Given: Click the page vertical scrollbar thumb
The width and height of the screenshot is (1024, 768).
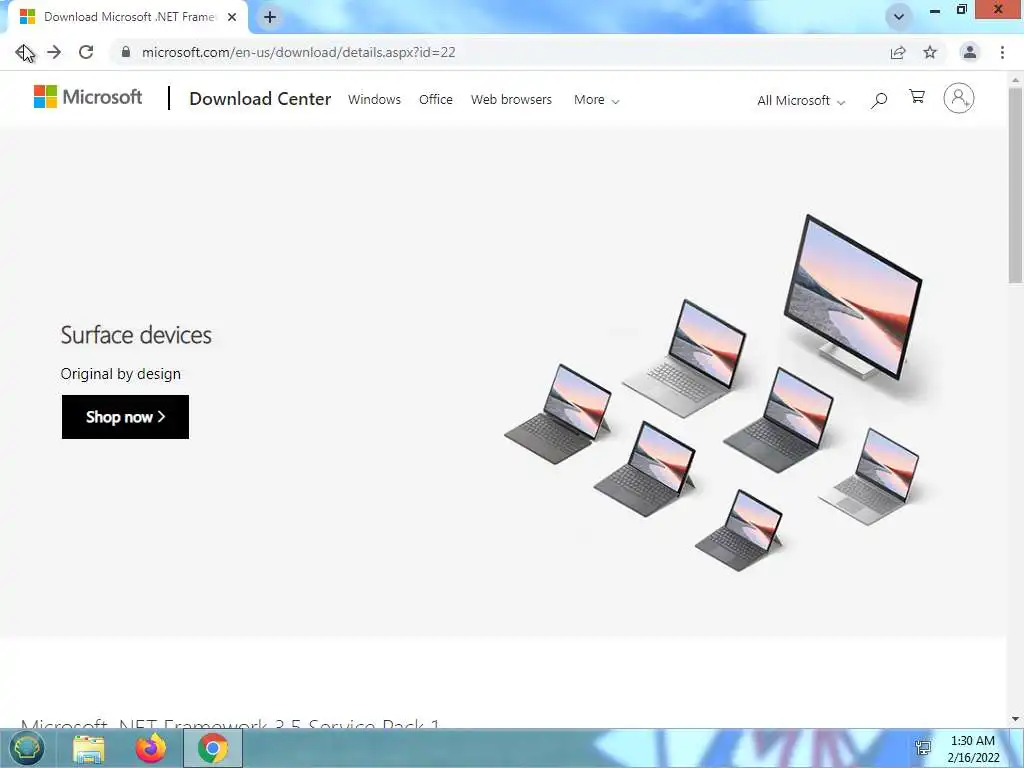Looking at the screenshot, I should [1015, 185].
